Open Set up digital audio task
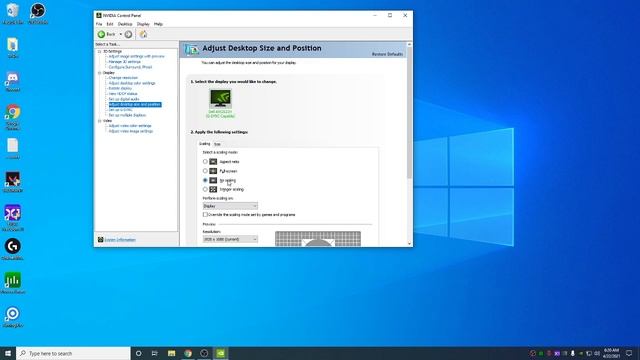Image resolution: width=640 pixels, height=360 pixels. [x=124, y=99]
